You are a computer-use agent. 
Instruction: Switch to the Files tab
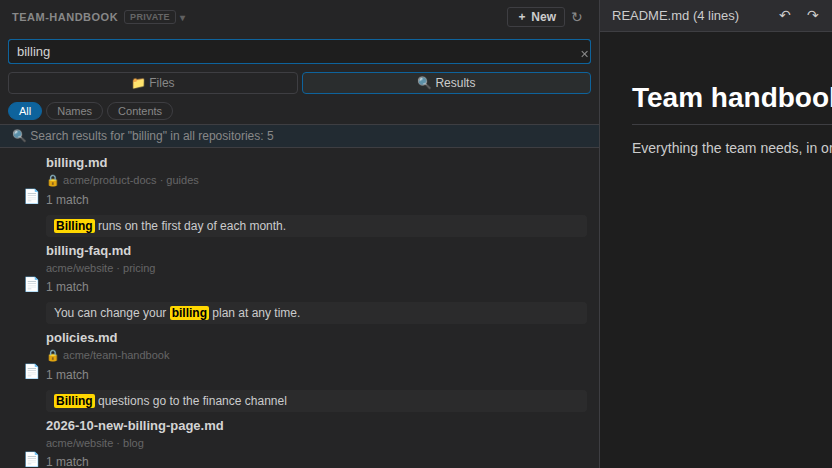click(x=153, y=83)
